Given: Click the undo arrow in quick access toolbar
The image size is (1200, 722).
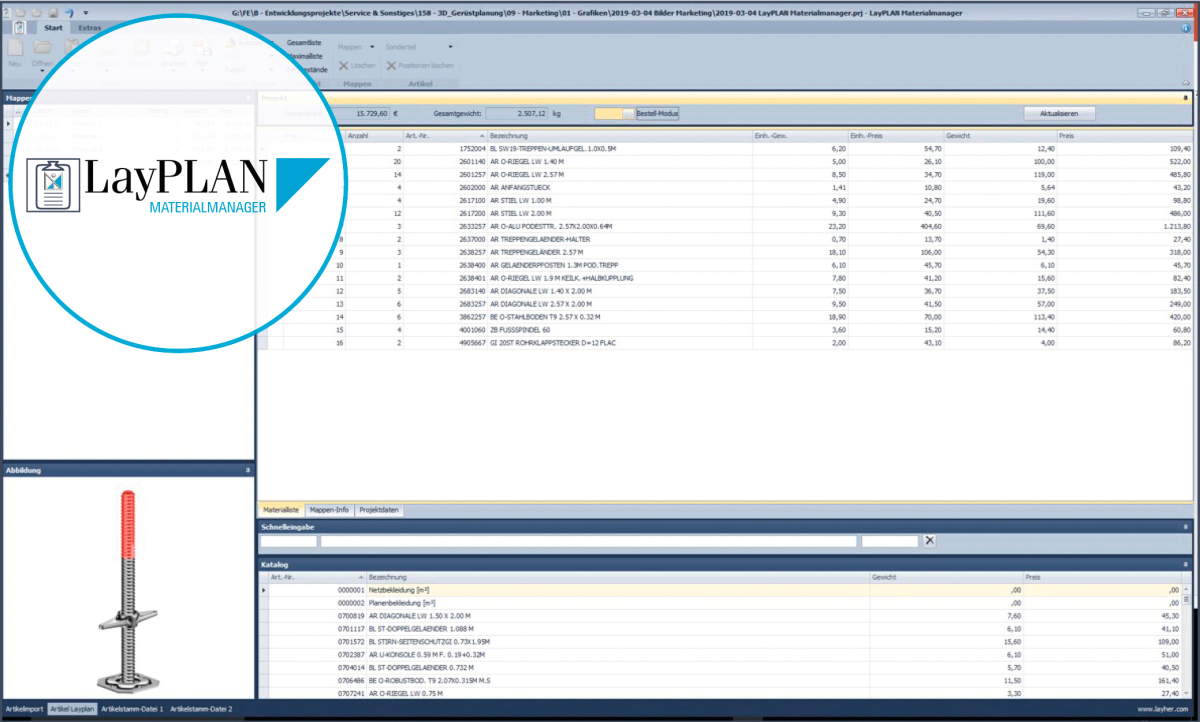Looking at the screenshot, I should (x=68, y=11).
